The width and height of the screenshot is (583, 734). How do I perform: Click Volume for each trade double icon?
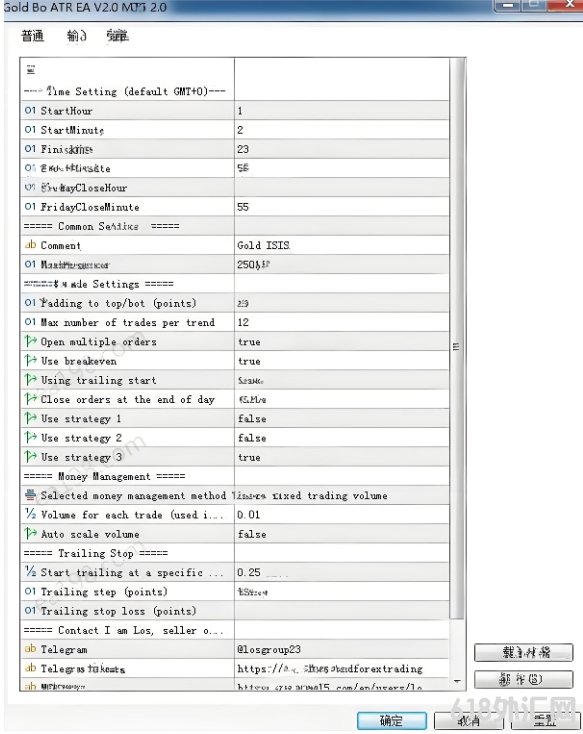click(30, 514)
